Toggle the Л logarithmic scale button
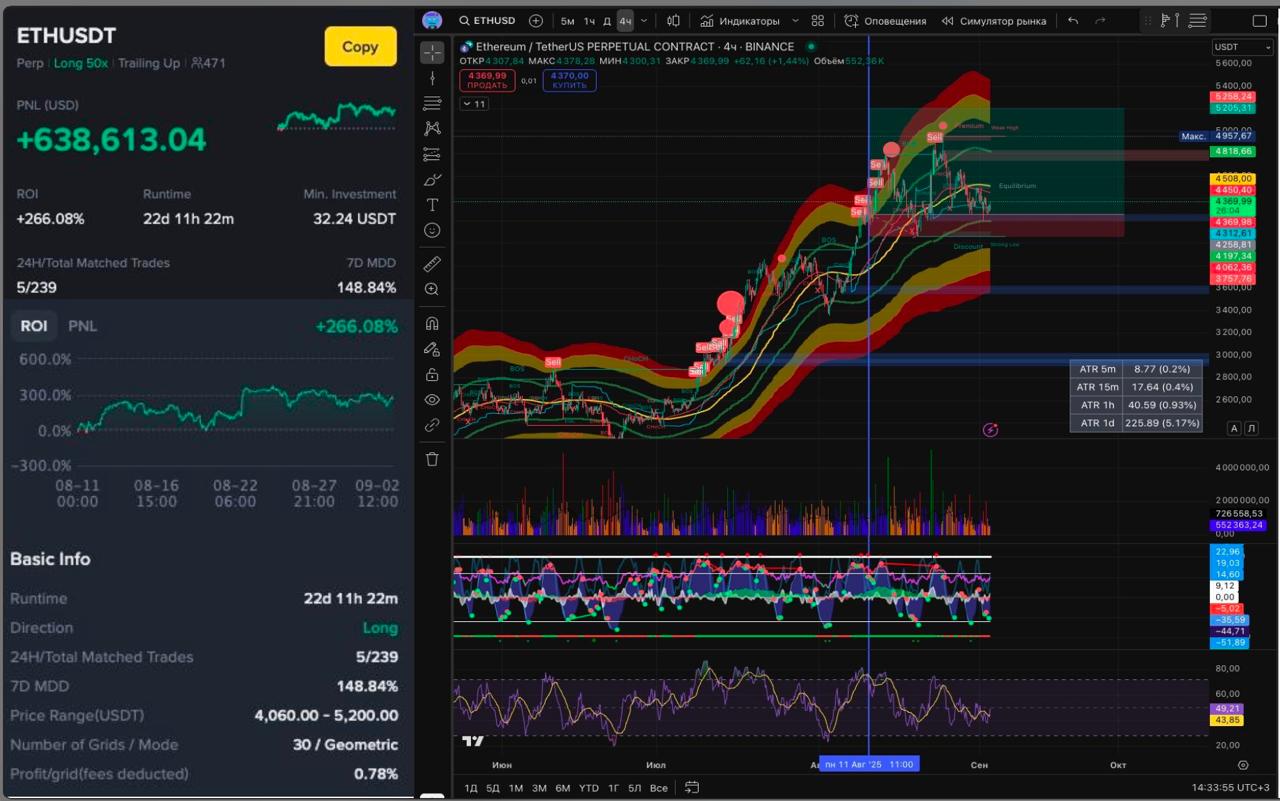Screen dimensions: 1280x801 pos(1251,428)
